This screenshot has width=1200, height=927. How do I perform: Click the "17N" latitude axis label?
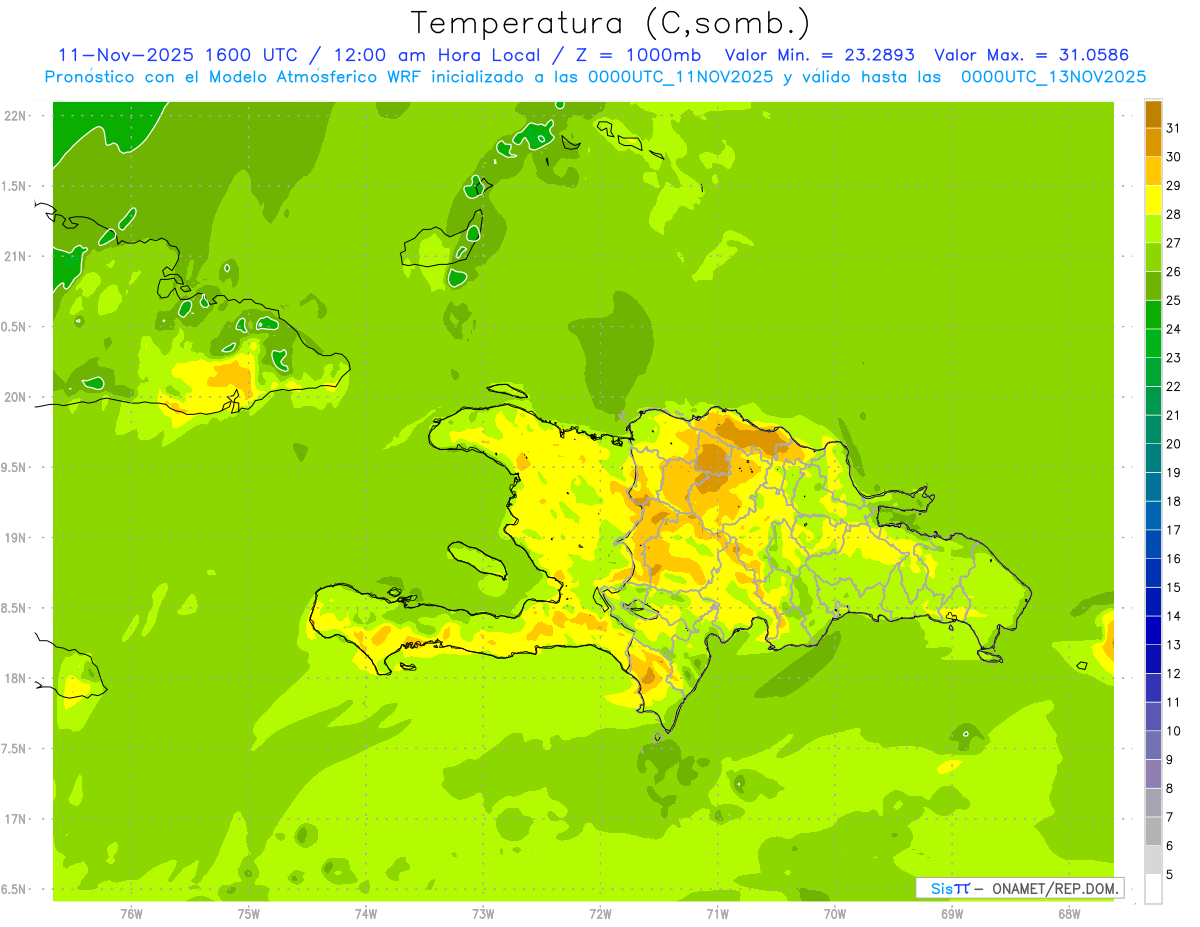(15, 819)
